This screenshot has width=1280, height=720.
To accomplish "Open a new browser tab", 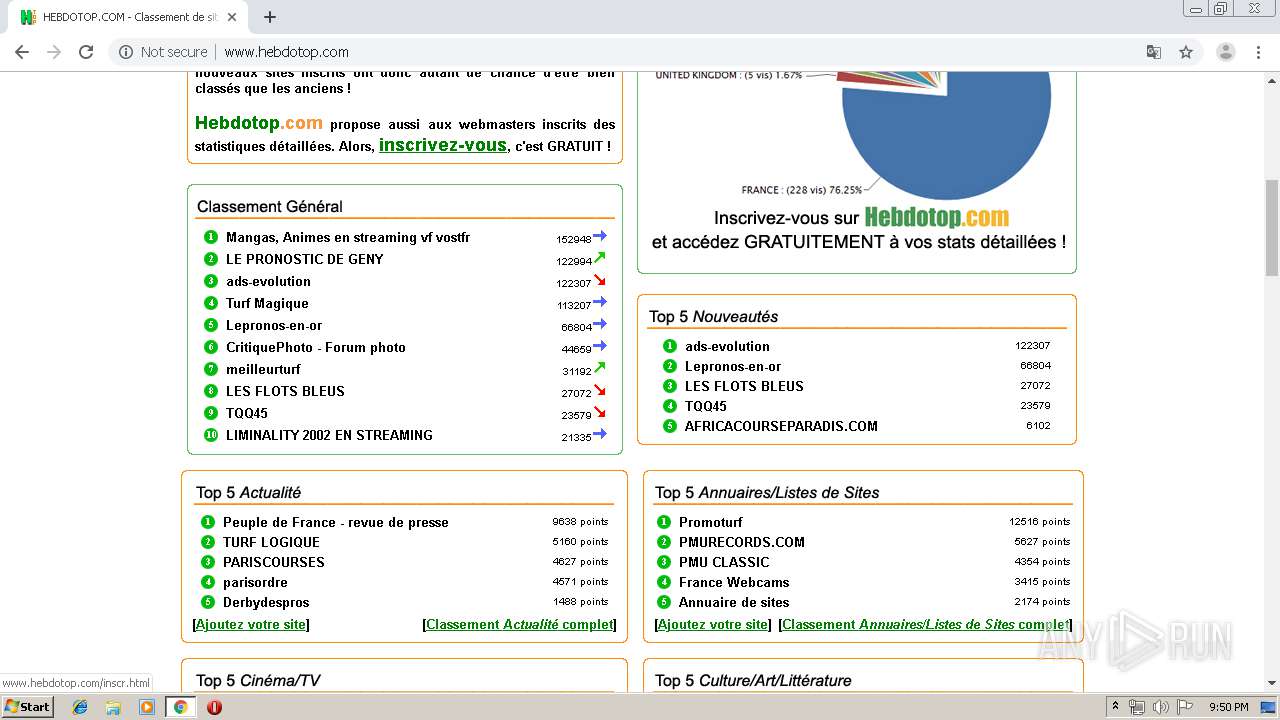I will tap(269, 17).
